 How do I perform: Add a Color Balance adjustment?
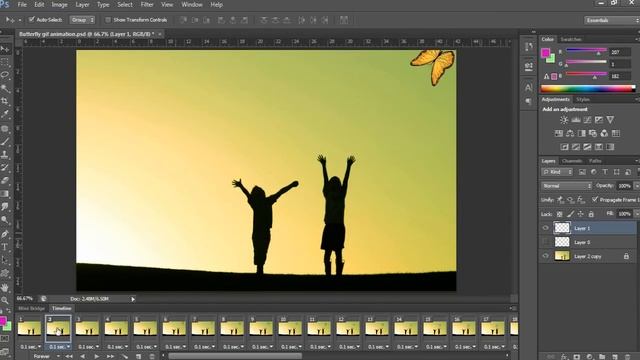click(570, 133)
